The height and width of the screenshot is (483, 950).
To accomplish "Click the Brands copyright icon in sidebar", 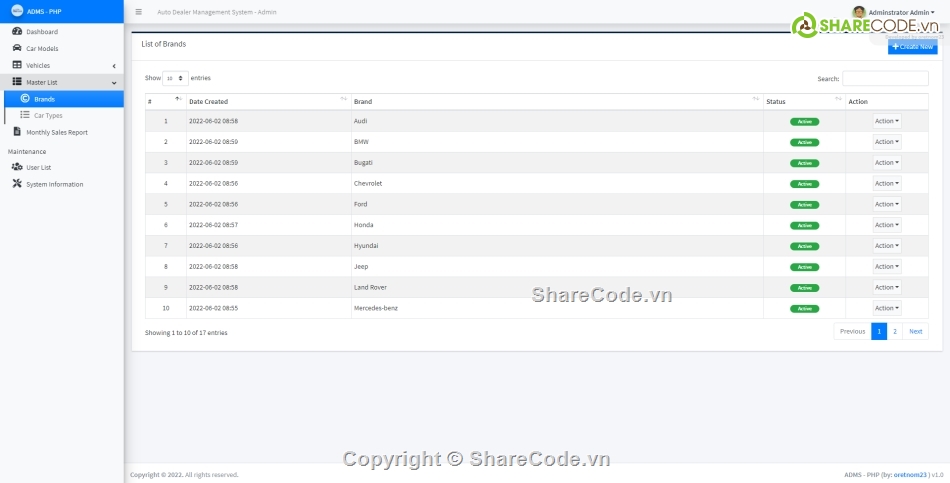I will pos(25,99).
